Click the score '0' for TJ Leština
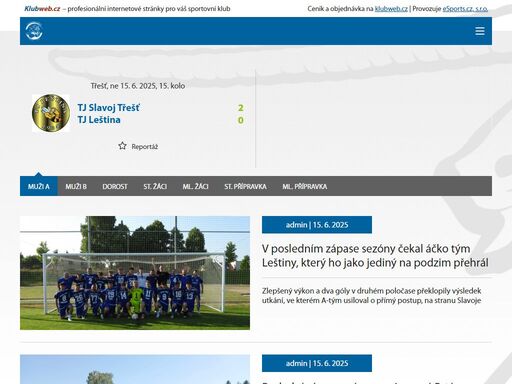Screen dimensions: 512x384 pos(241,120)
